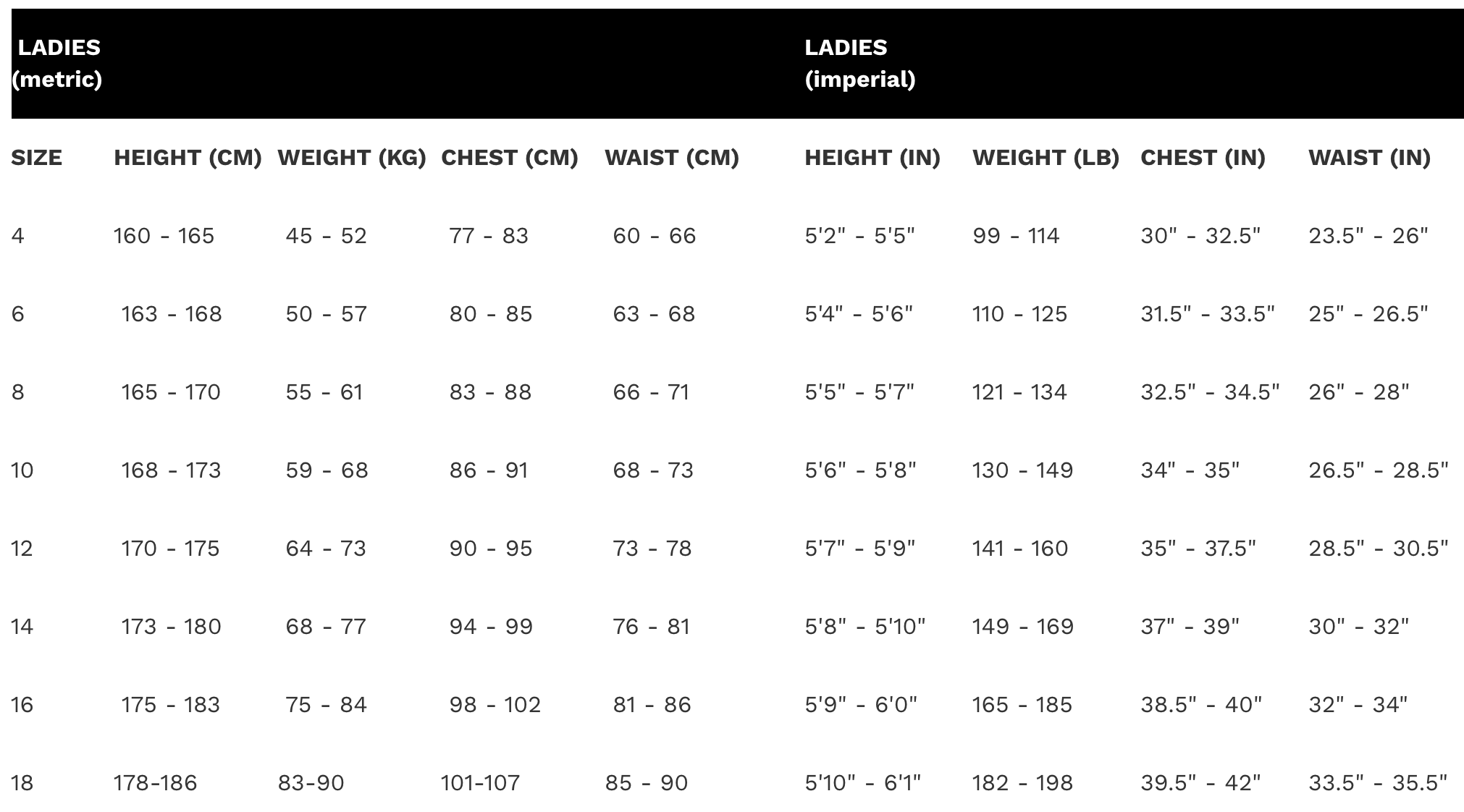Image resolution: width=1464 pixels, height=812 pixels.
Task: Click the WEIGHT (KG) column heading
Action: click(352, 158)
